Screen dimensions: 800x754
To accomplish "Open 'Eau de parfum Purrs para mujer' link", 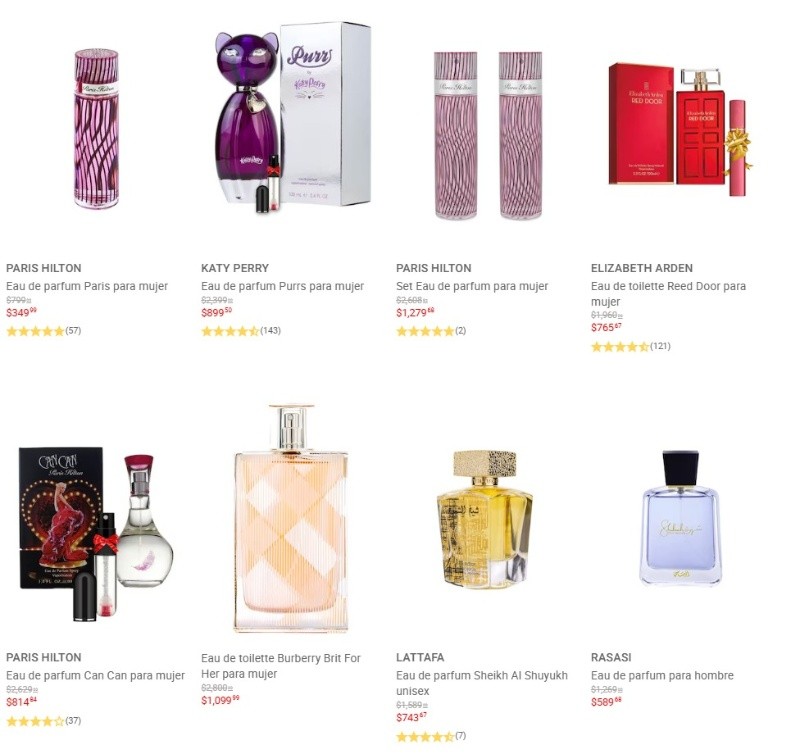I will (x=282, y=286).
